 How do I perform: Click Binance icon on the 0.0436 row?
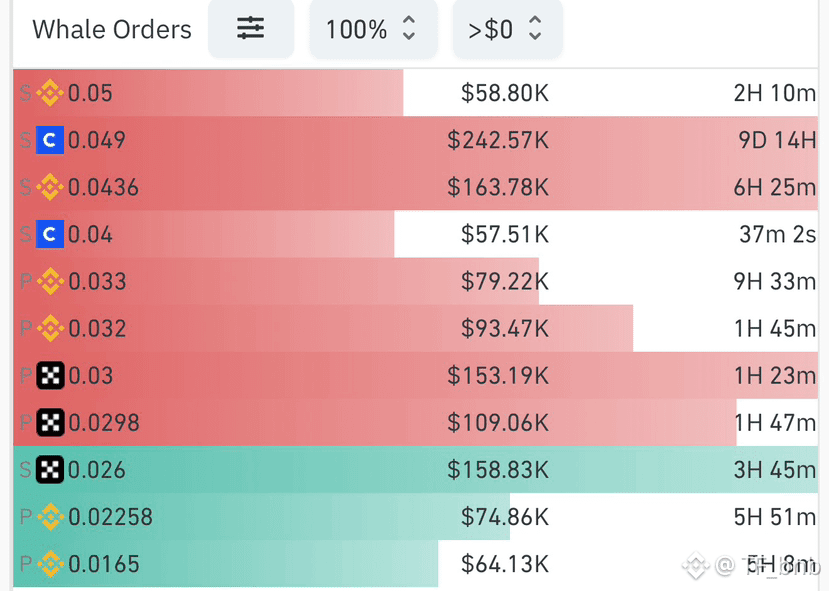pos(50,187)
